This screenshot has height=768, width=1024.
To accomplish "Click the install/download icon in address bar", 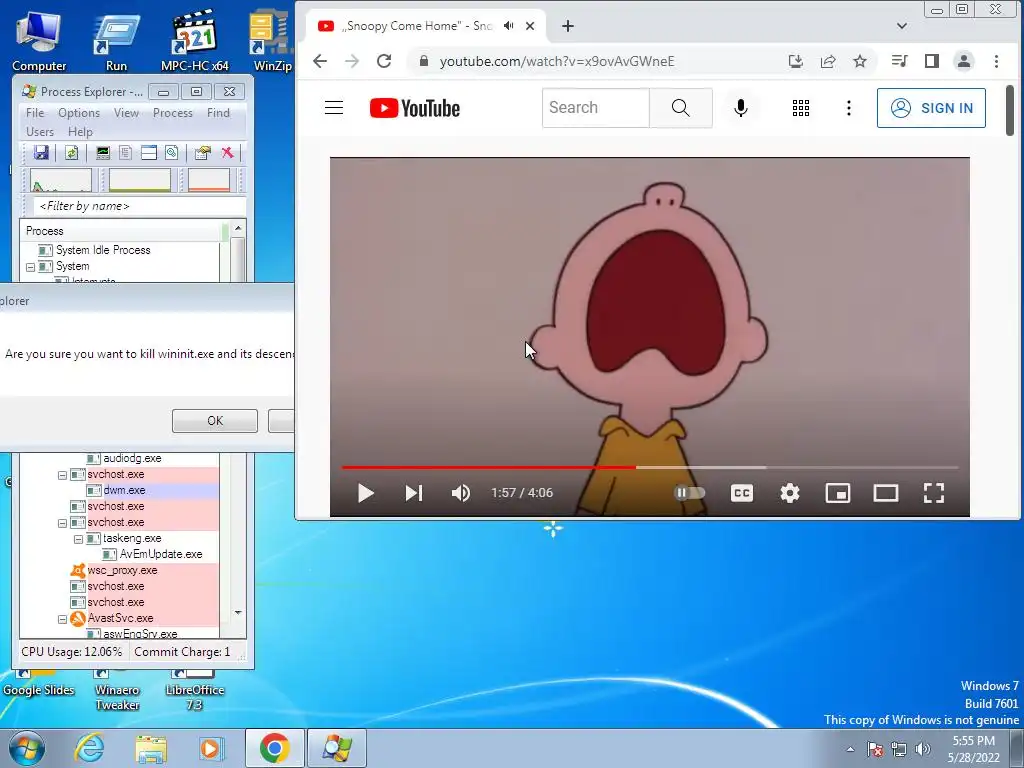I will click(795, 61).
